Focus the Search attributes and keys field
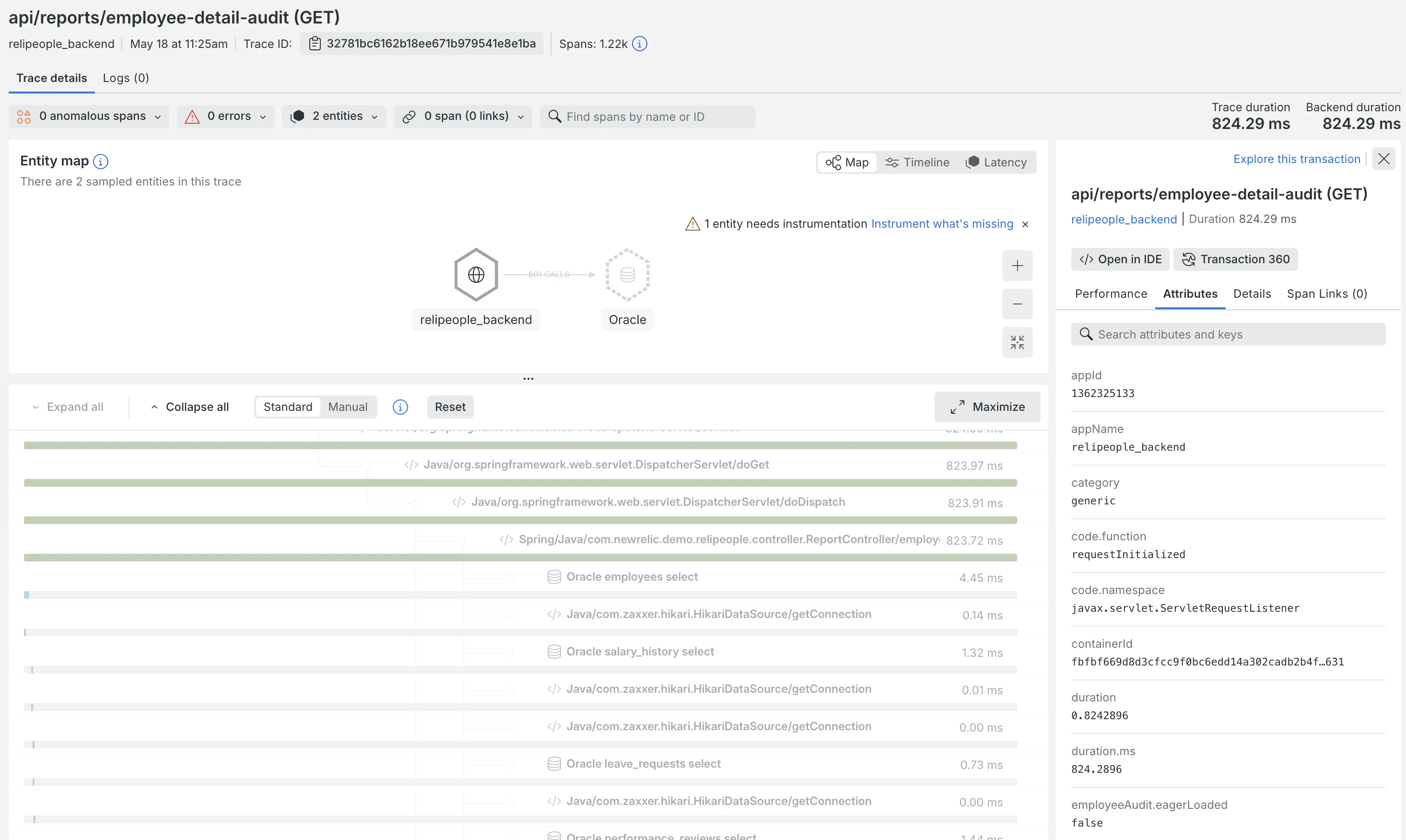 pos(1228,335)
